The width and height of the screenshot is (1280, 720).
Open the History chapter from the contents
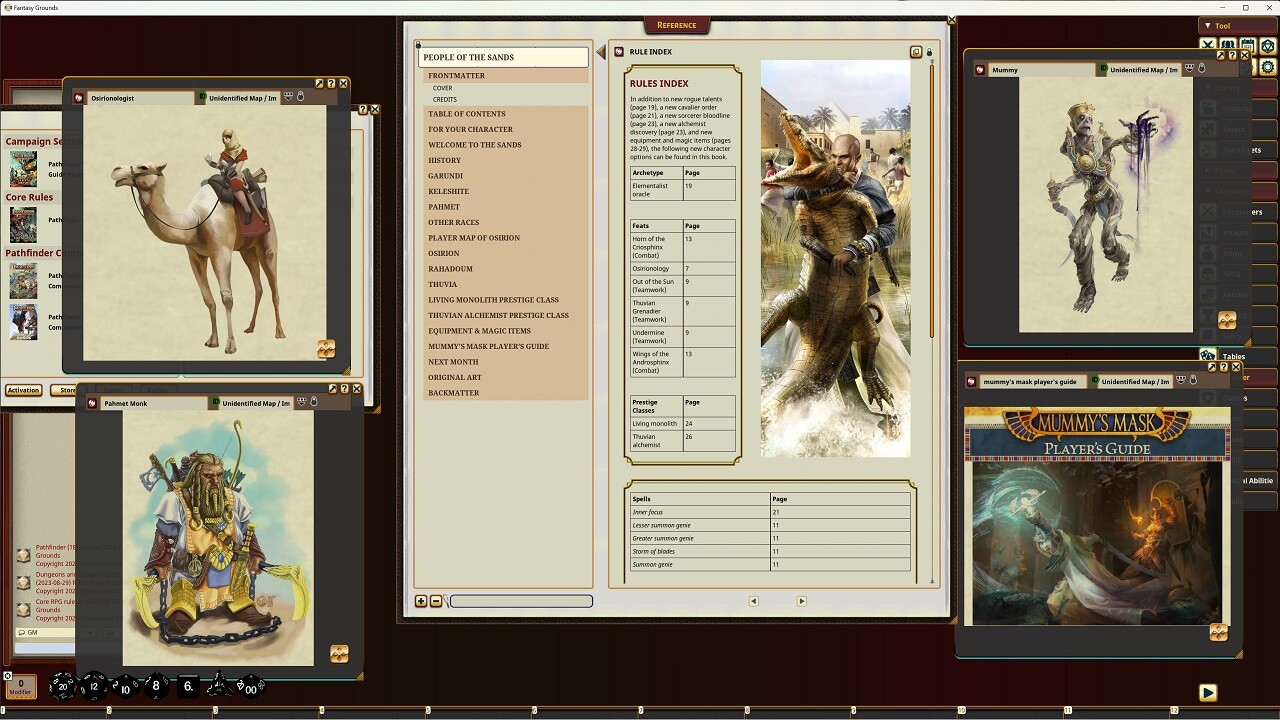[445, 160]
